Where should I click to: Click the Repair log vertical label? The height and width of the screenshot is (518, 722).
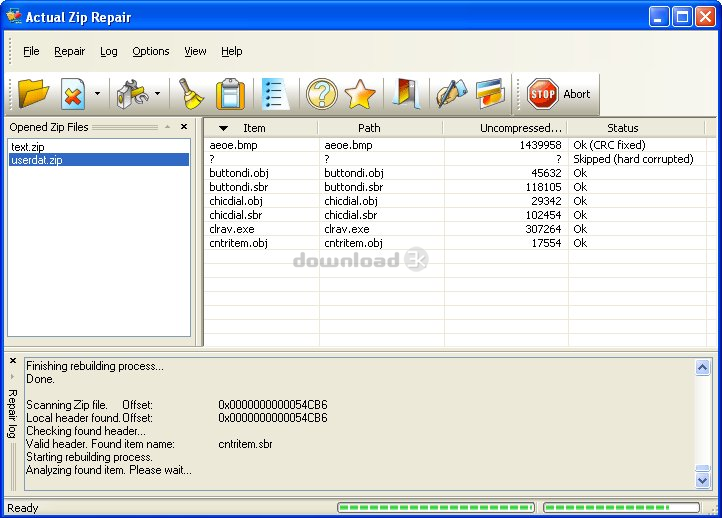(x=12, y=413)
